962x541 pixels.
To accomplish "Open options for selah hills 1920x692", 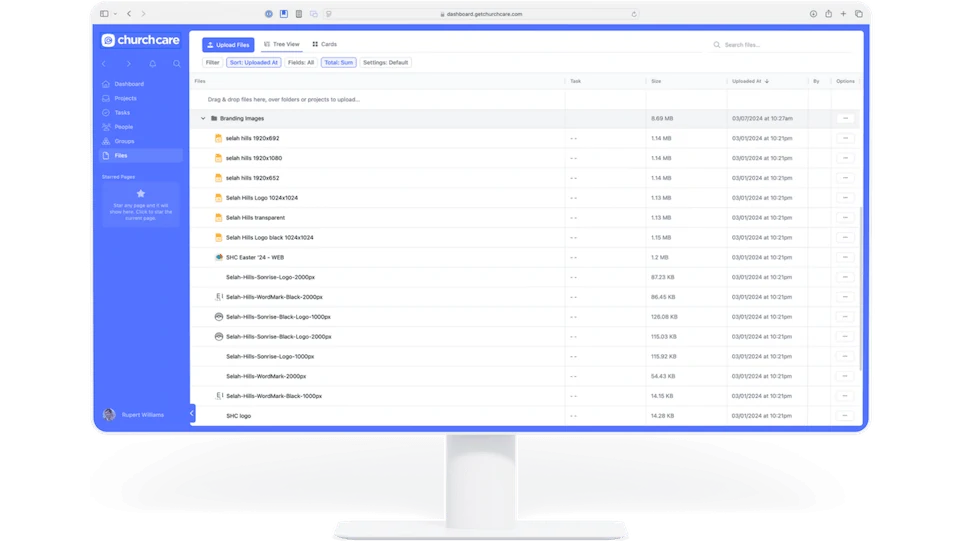I will pyautogui.click(x=845, y=139).
